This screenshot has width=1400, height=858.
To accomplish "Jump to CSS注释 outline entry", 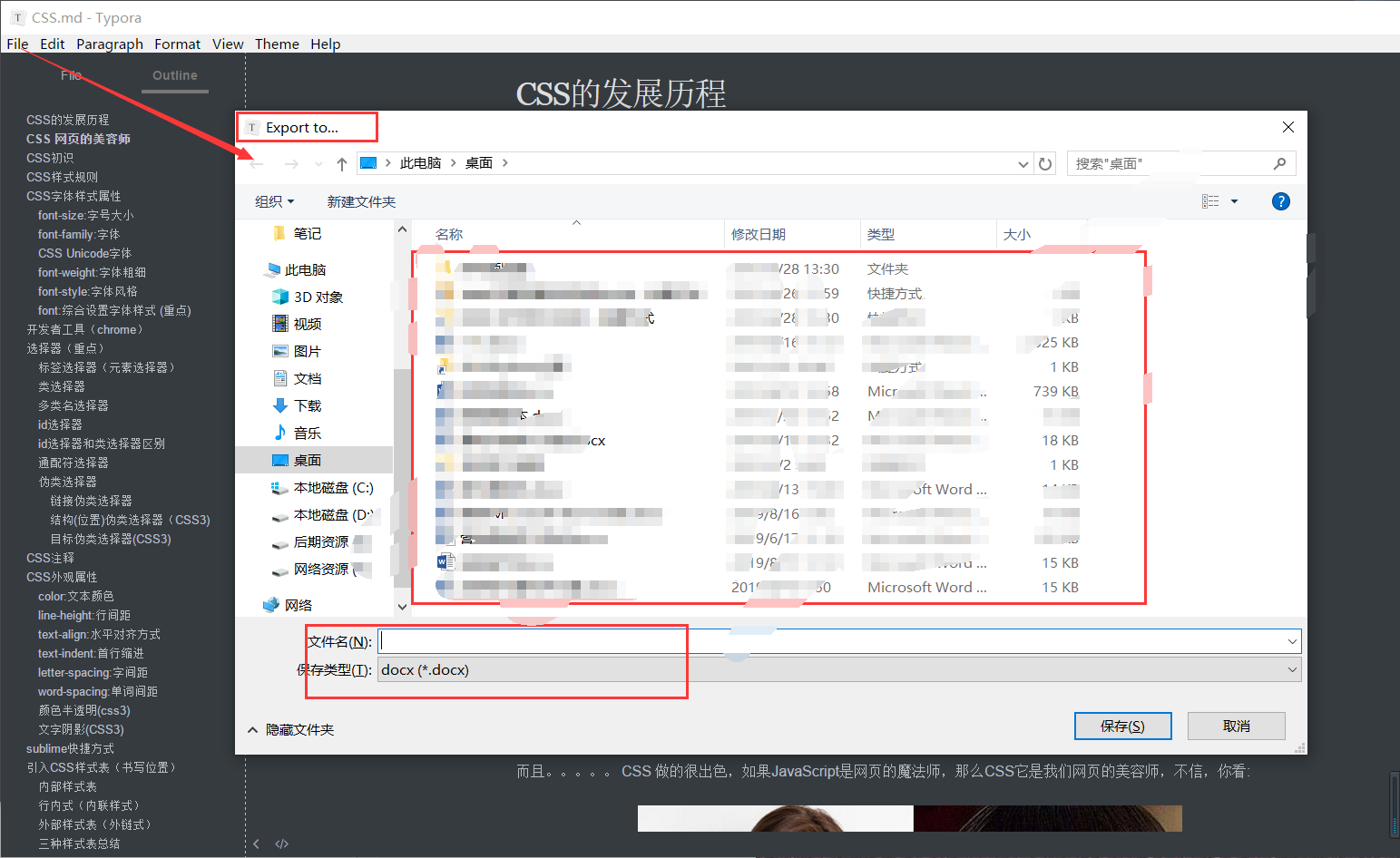I will coord(50,558).
